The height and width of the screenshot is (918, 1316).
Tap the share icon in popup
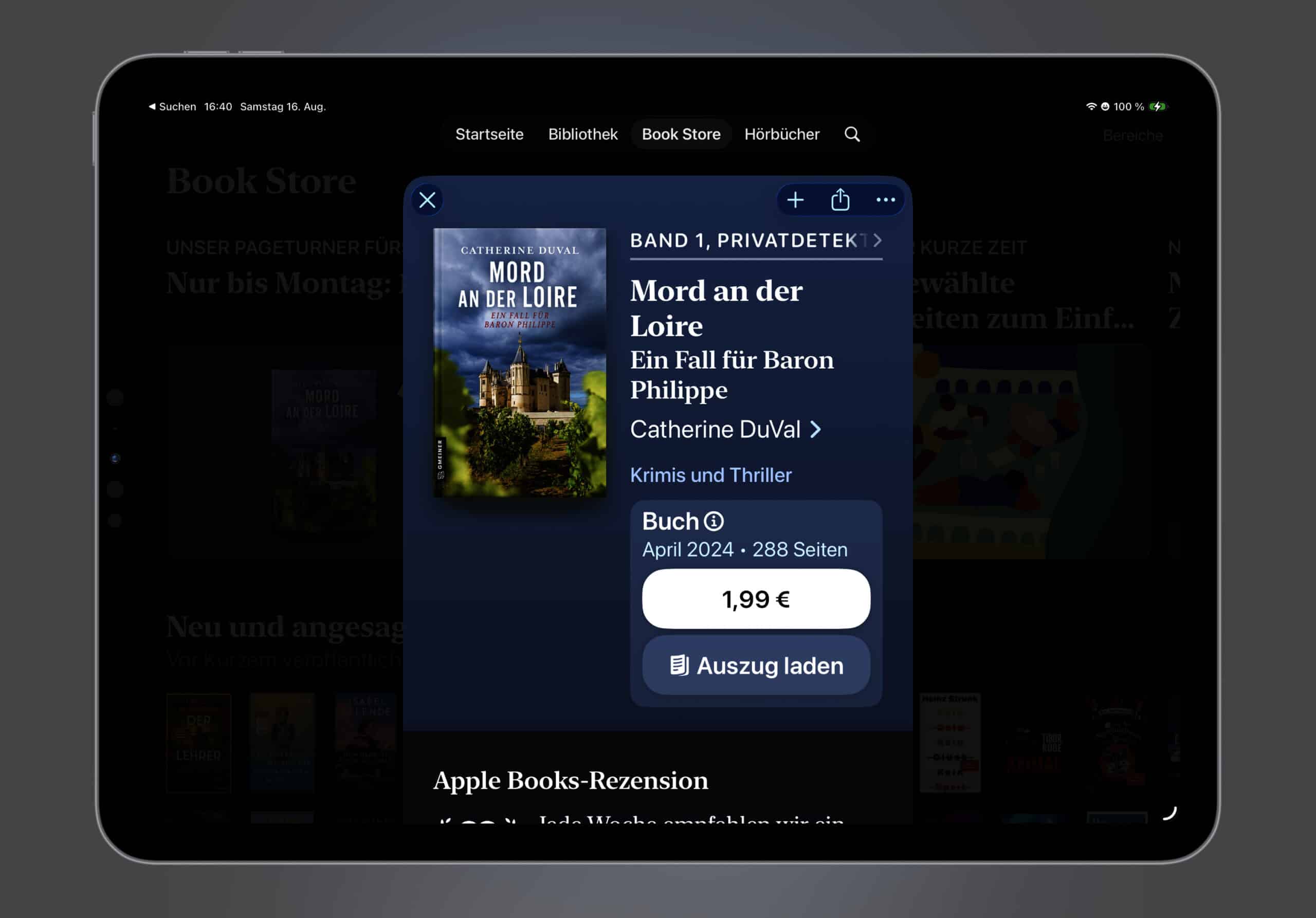click(x=840, y=199)
